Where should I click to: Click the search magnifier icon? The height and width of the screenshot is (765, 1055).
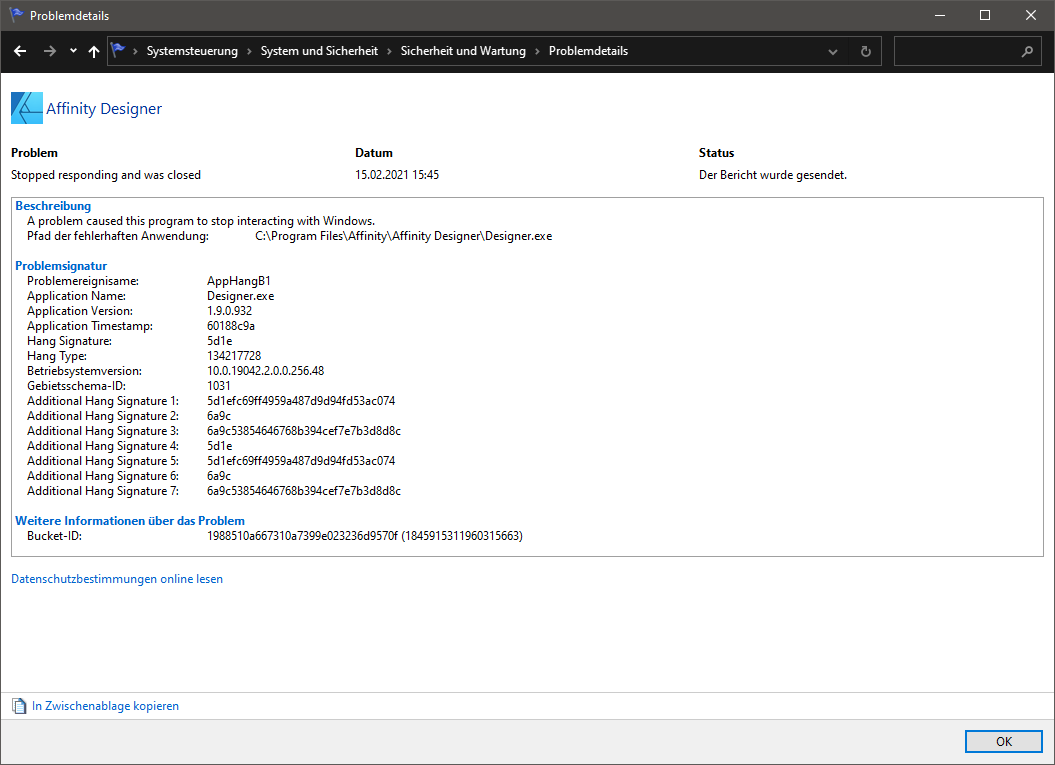click(x=1027, y=51)
